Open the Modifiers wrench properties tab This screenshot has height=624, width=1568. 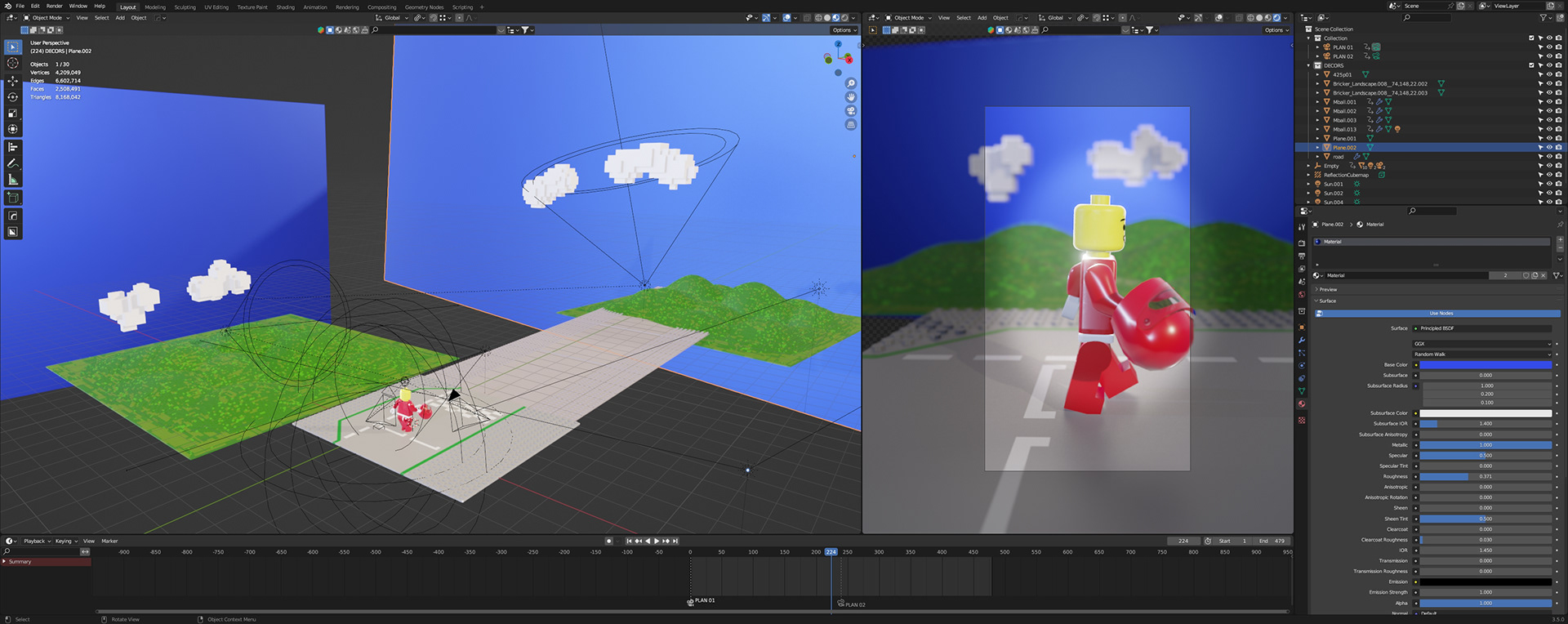(1302, 340)
